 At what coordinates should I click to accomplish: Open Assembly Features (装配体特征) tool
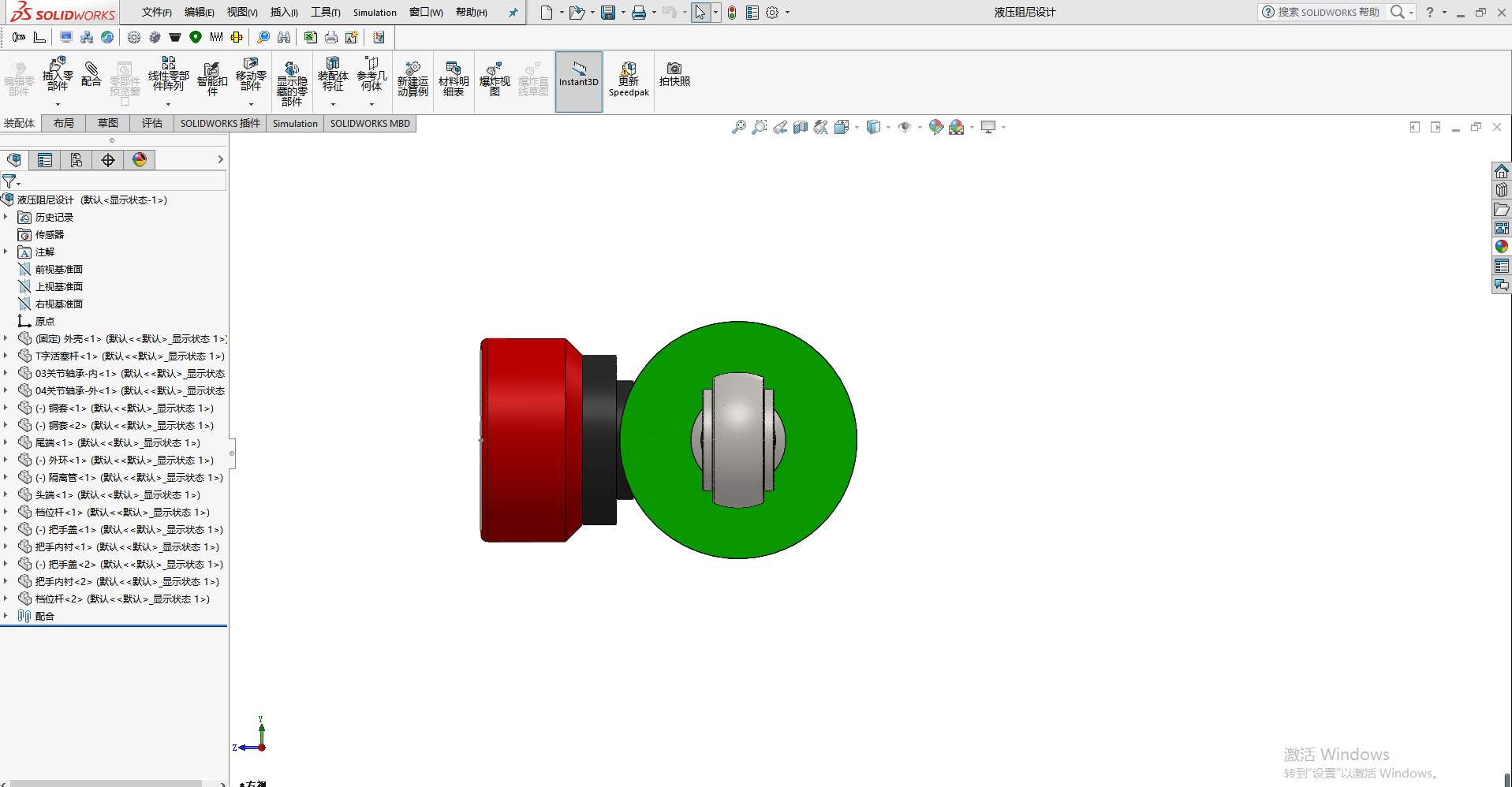(333, 74)
